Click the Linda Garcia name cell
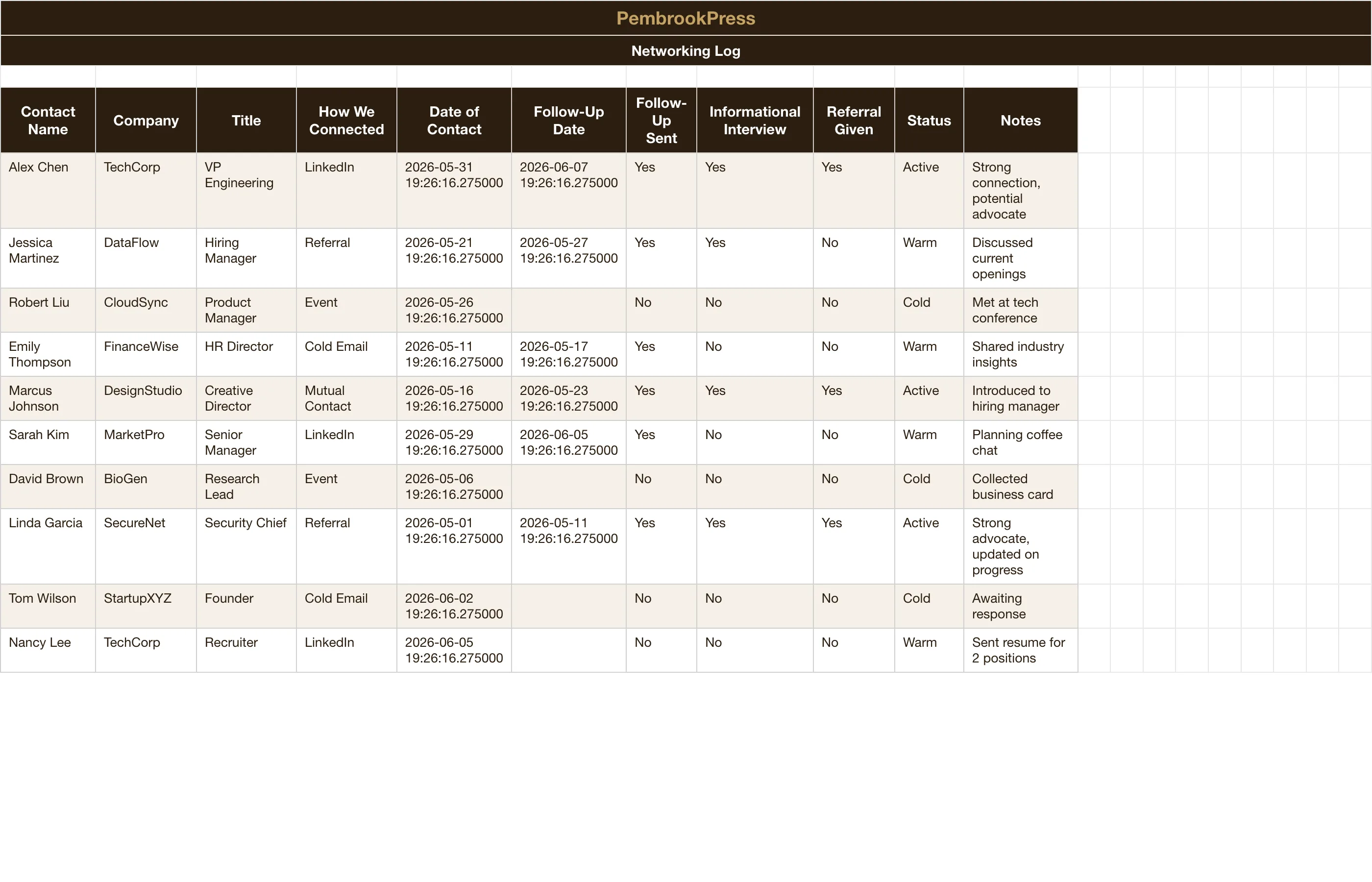Screen dimensions: 1372x882 click(48, 546)
